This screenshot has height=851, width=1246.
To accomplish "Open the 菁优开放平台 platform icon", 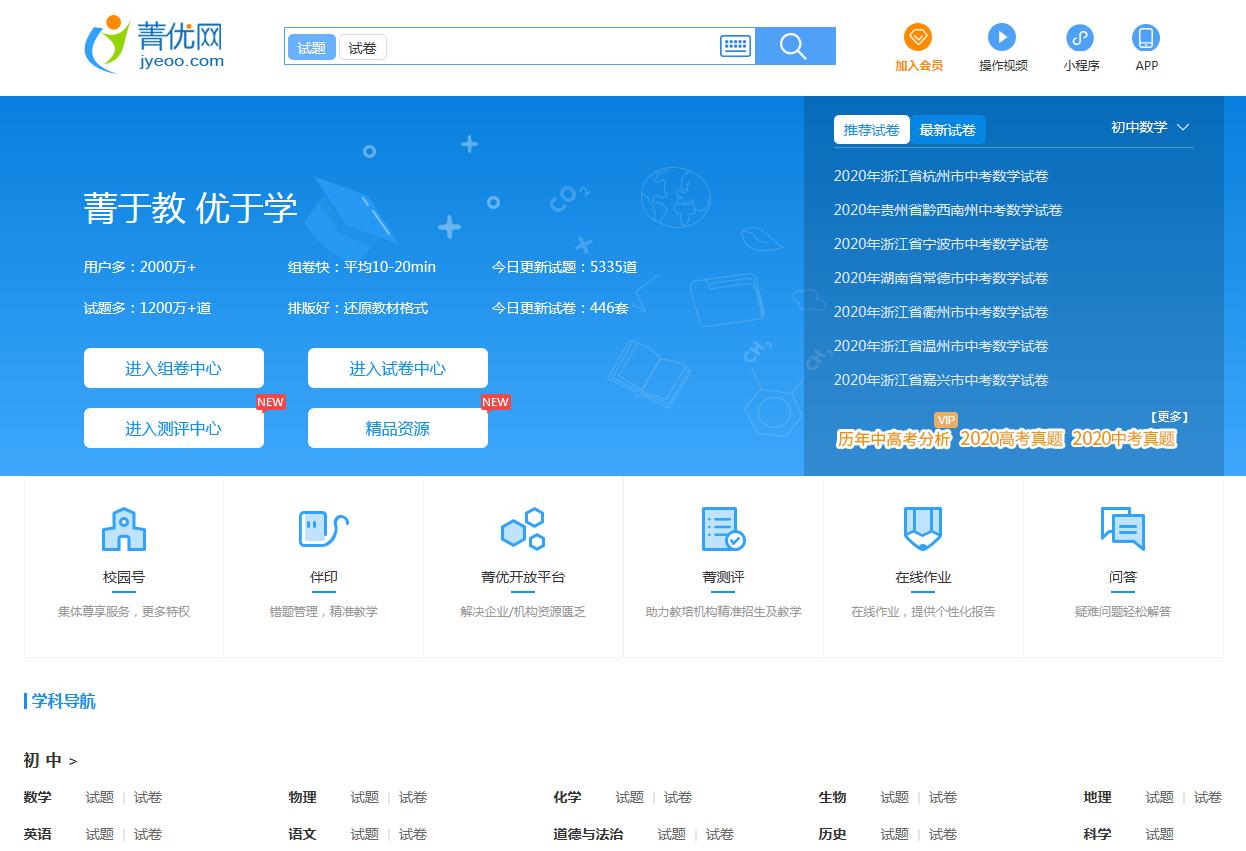I will tap(523, 528).
